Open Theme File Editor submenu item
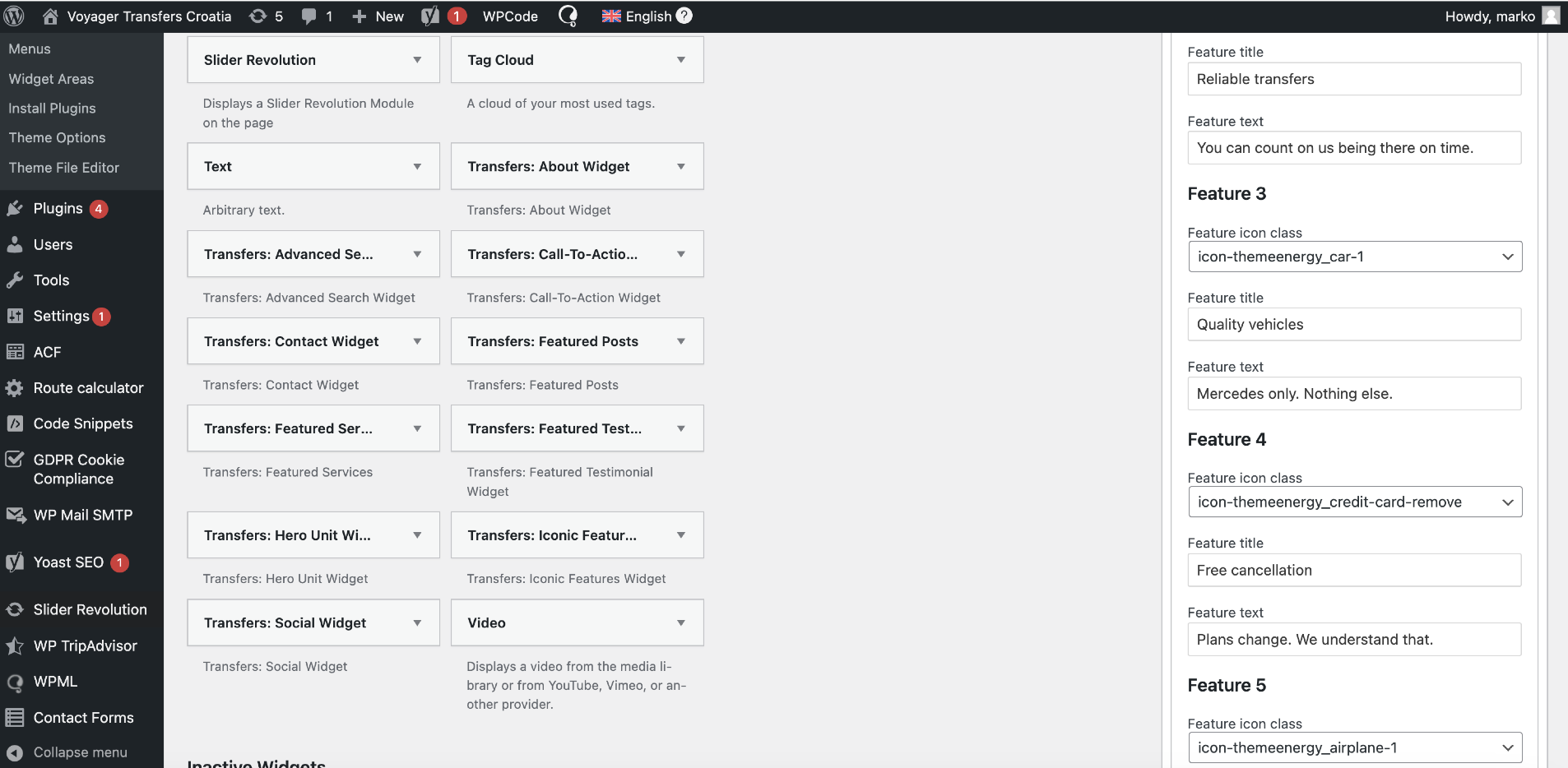1568x768 pixels. coord(64,168)
